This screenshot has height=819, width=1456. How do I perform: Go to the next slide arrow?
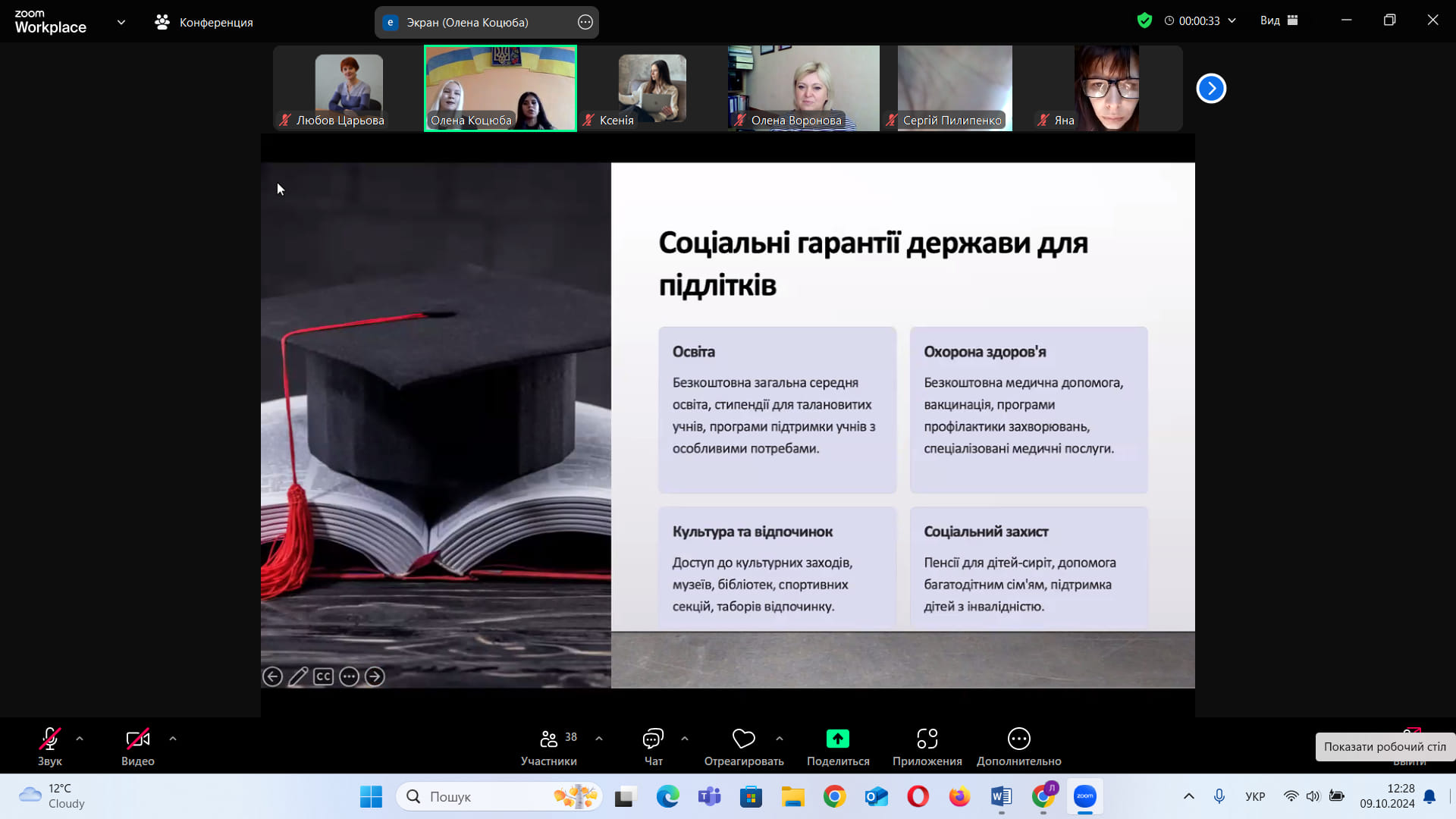375,676
